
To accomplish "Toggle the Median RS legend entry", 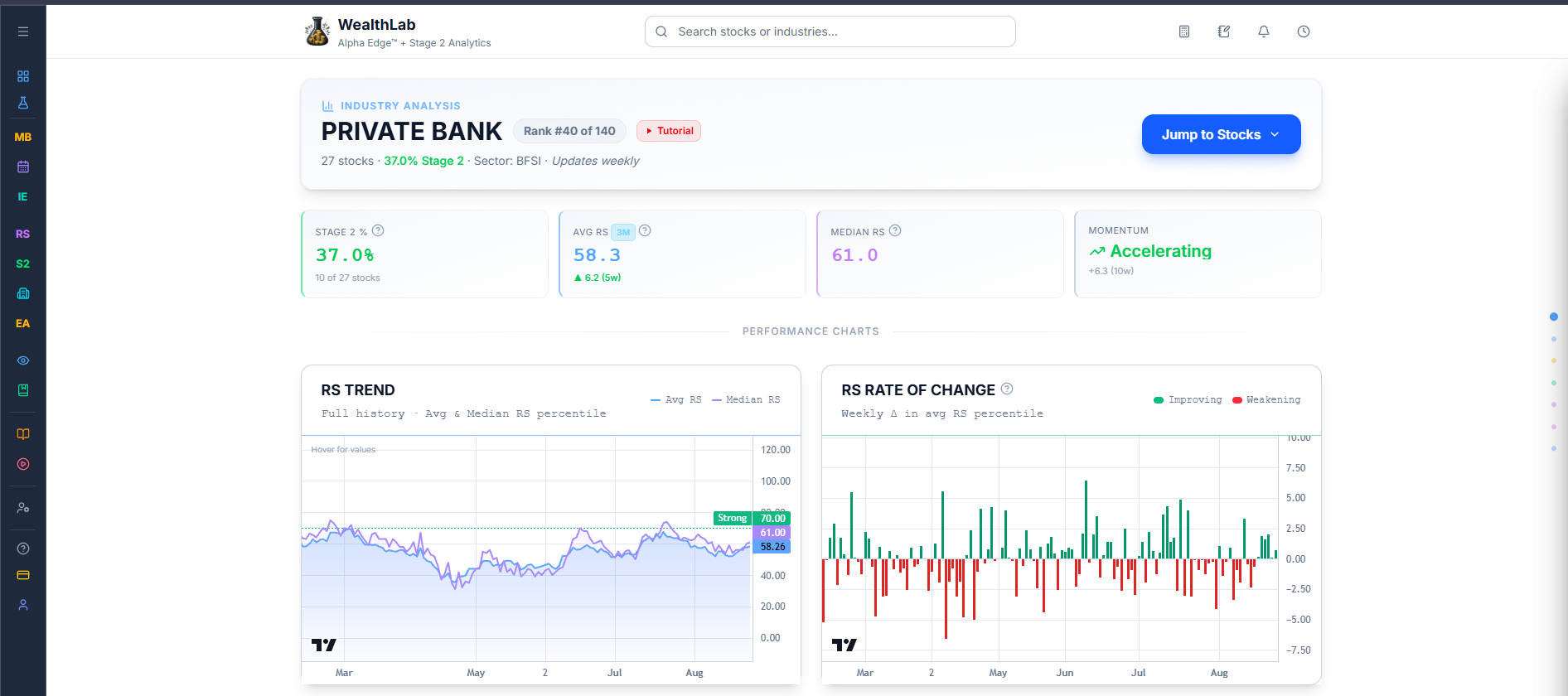I will pyautogui.click(x=746, y=399).
